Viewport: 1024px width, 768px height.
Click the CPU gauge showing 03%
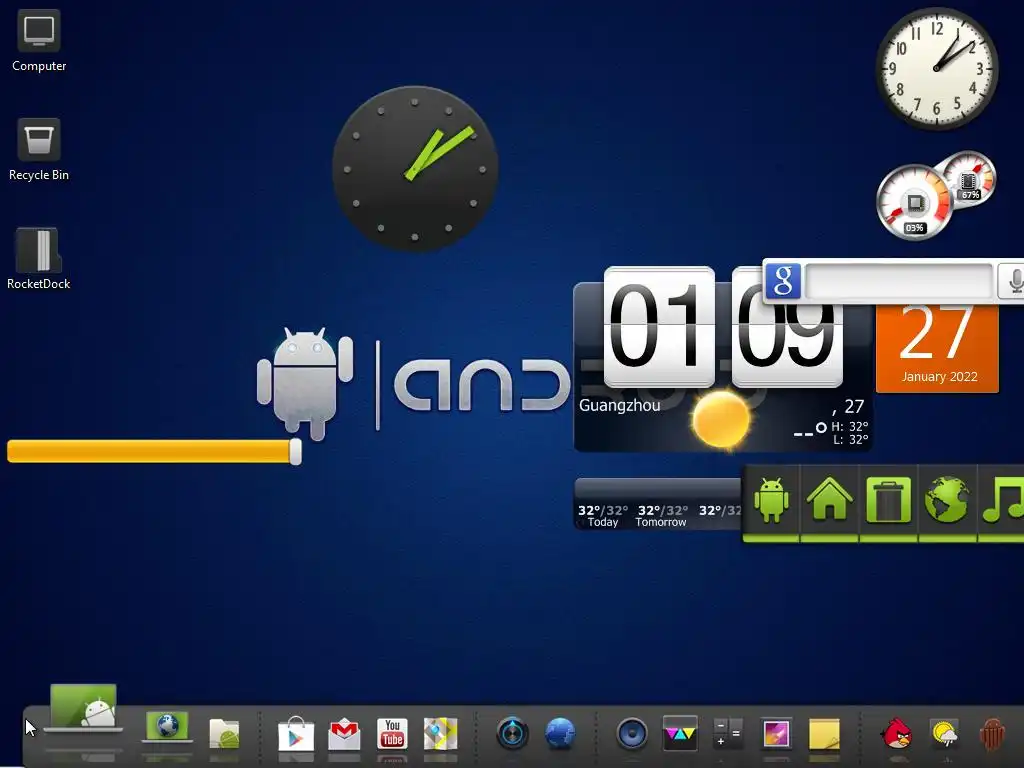click(x=914, y=202)
